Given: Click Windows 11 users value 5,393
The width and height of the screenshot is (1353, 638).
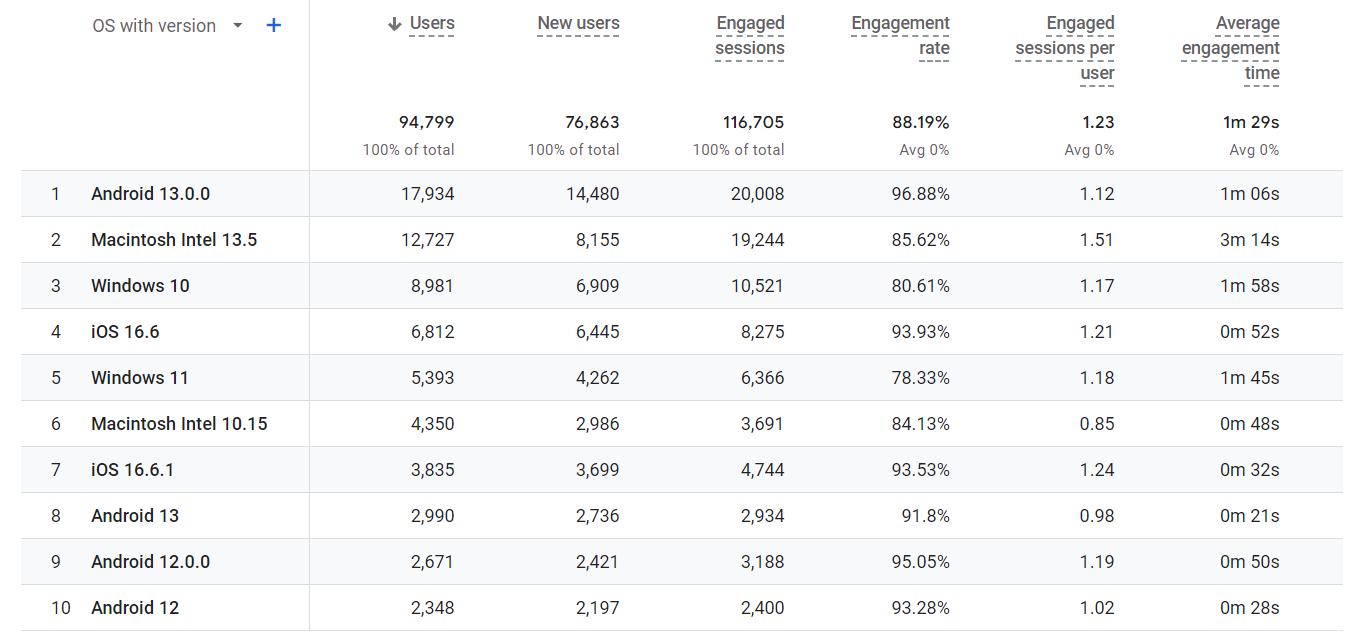Looking at the screenshot, I should tap(433, 378).
